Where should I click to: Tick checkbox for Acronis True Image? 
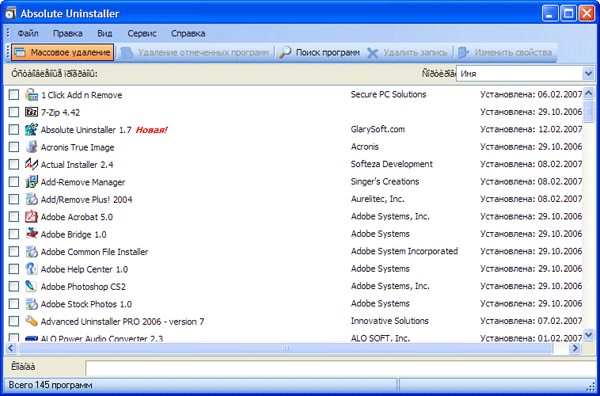[x=14, y=147]
